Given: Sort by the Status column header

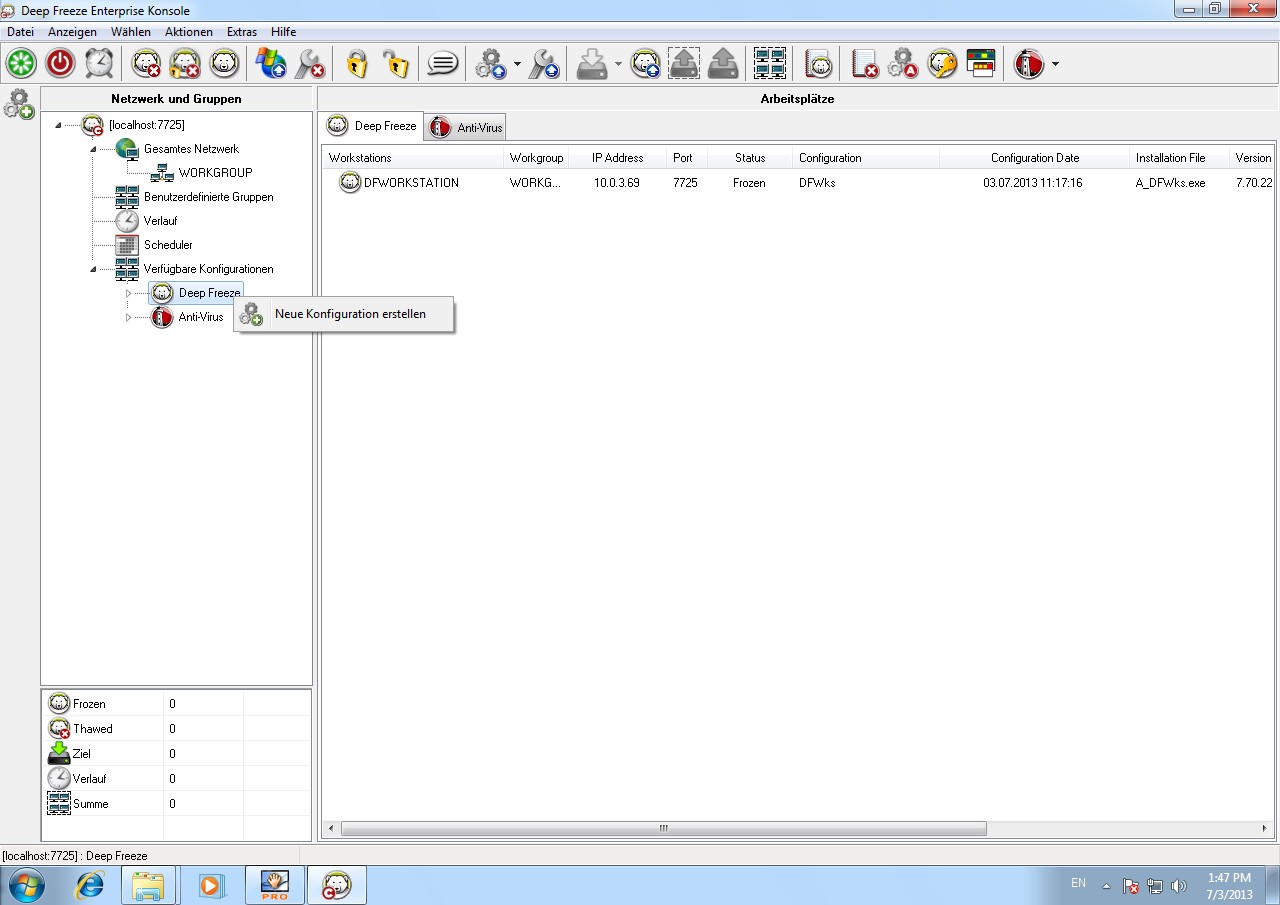Looking at the screenshot, I should [x=750, y=158].
